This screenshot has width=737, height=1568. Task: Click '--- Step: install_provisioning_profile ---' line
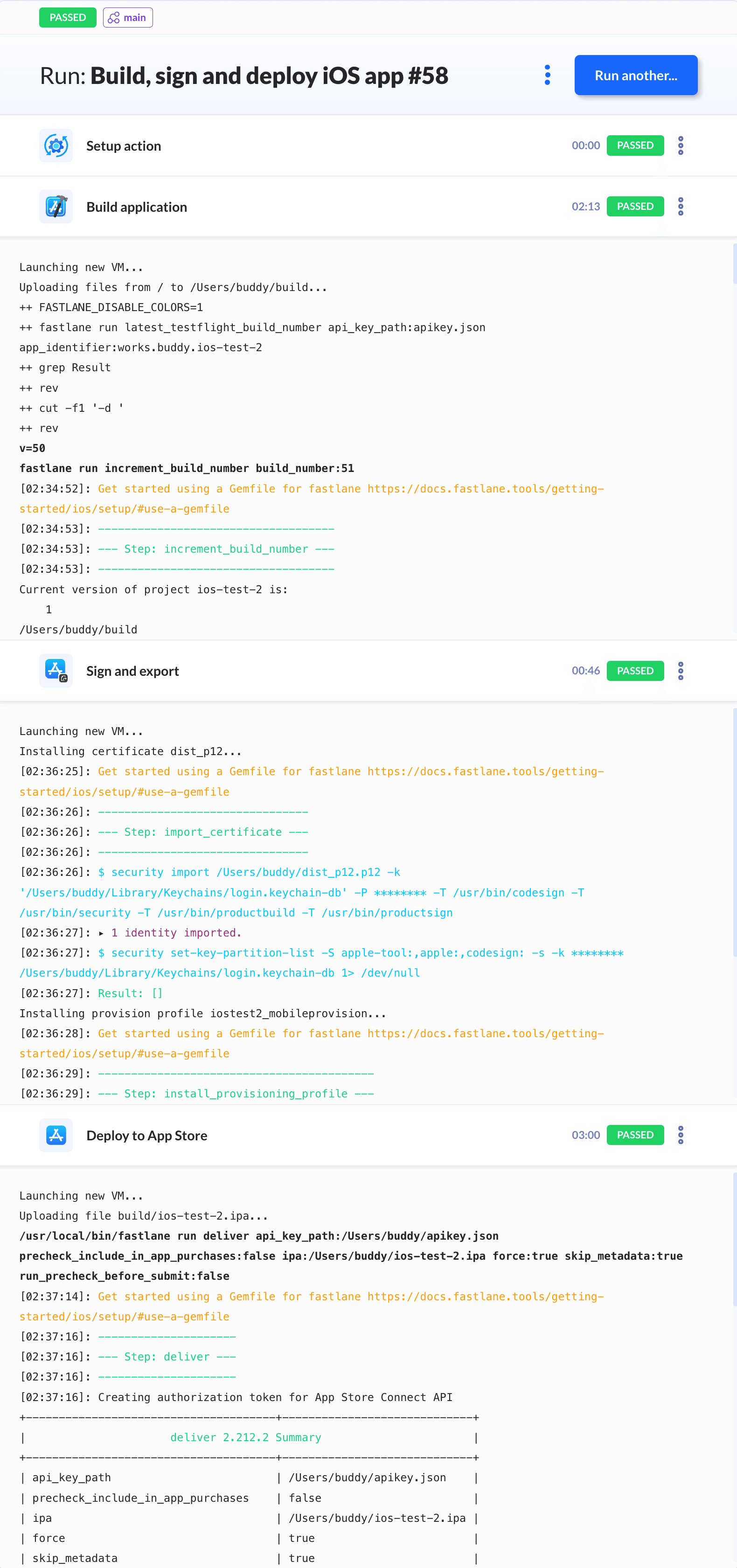[236, 1094]
